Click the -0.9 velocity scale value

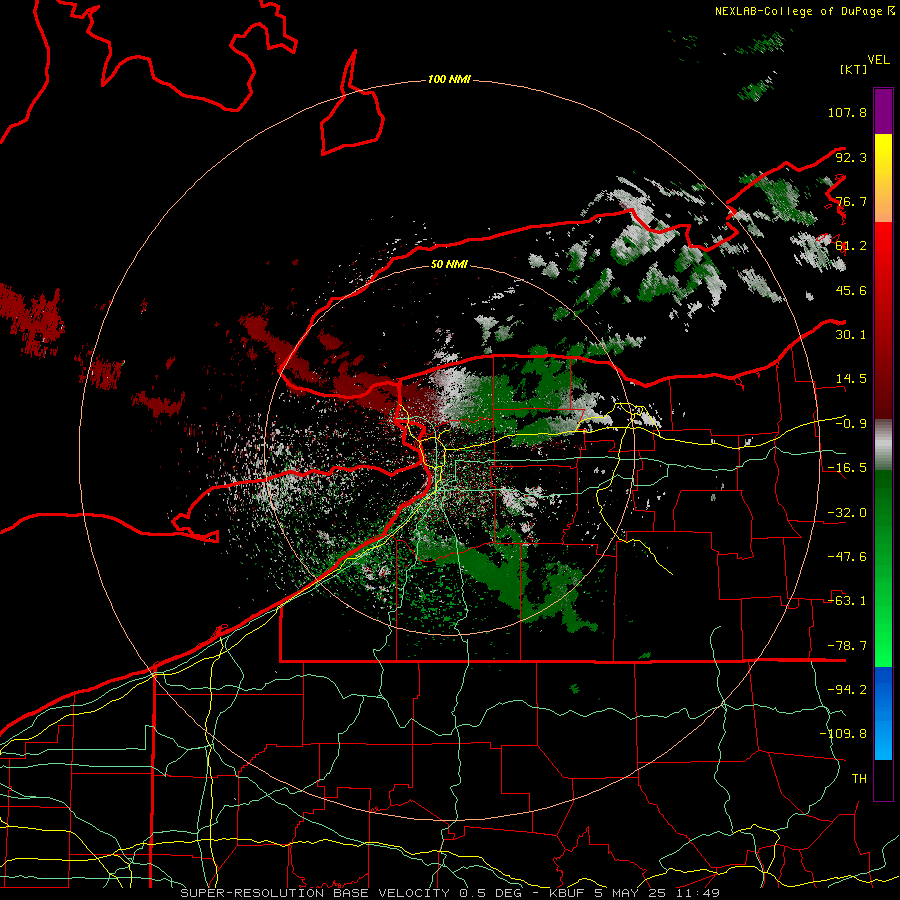click(x=851, y=424)
